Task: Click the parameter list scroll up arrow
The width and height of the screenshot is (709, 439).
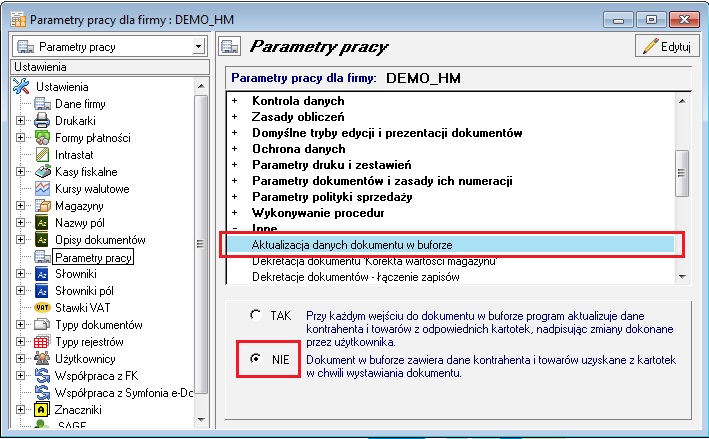Action: [682, 101]
